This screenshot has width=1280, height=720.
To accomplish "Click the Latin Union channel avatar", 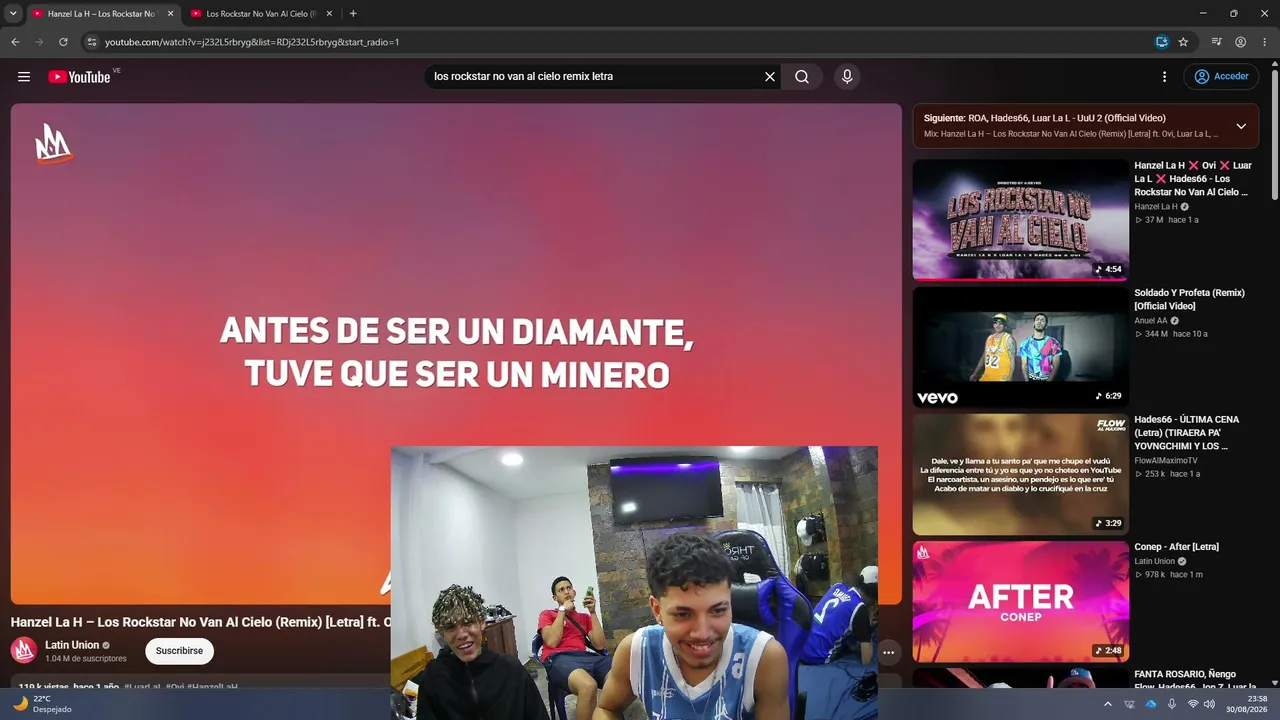I will point(24,651).
